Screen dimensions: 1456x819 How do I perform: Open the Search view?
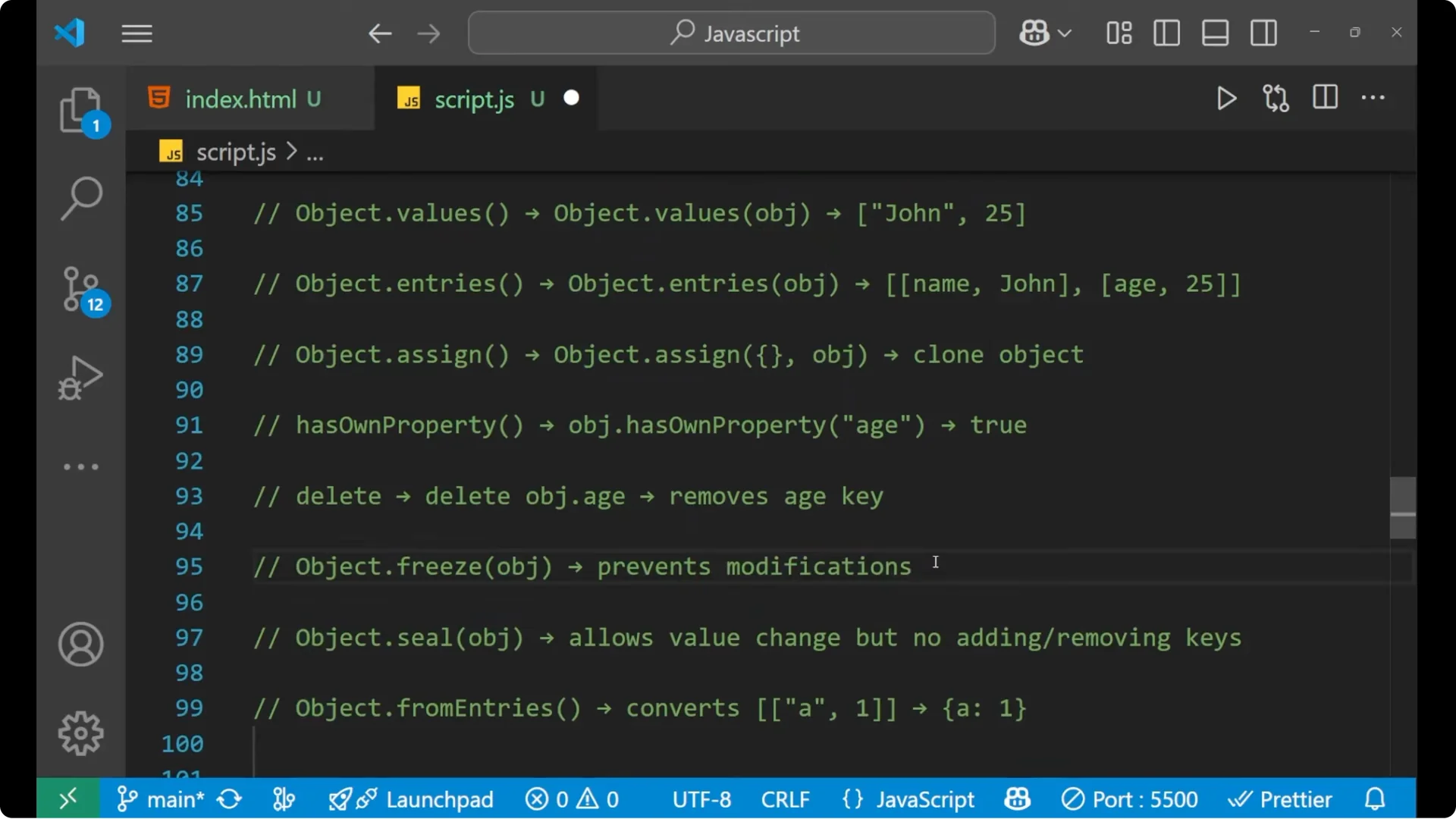[x=81, y=198]
